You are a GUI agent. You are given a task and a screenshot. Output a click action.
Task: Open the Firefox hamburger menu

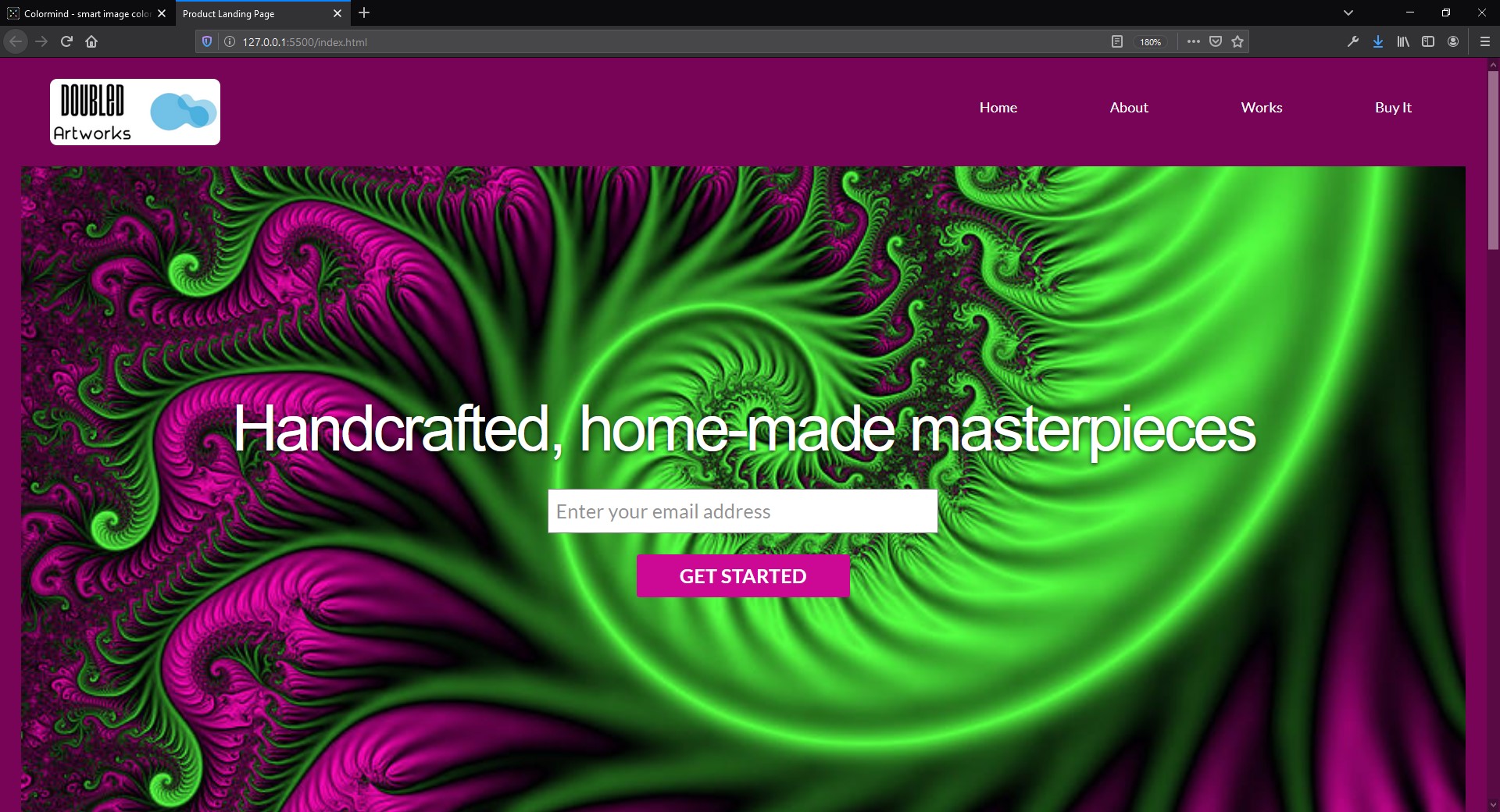[x=1485, y=41]
